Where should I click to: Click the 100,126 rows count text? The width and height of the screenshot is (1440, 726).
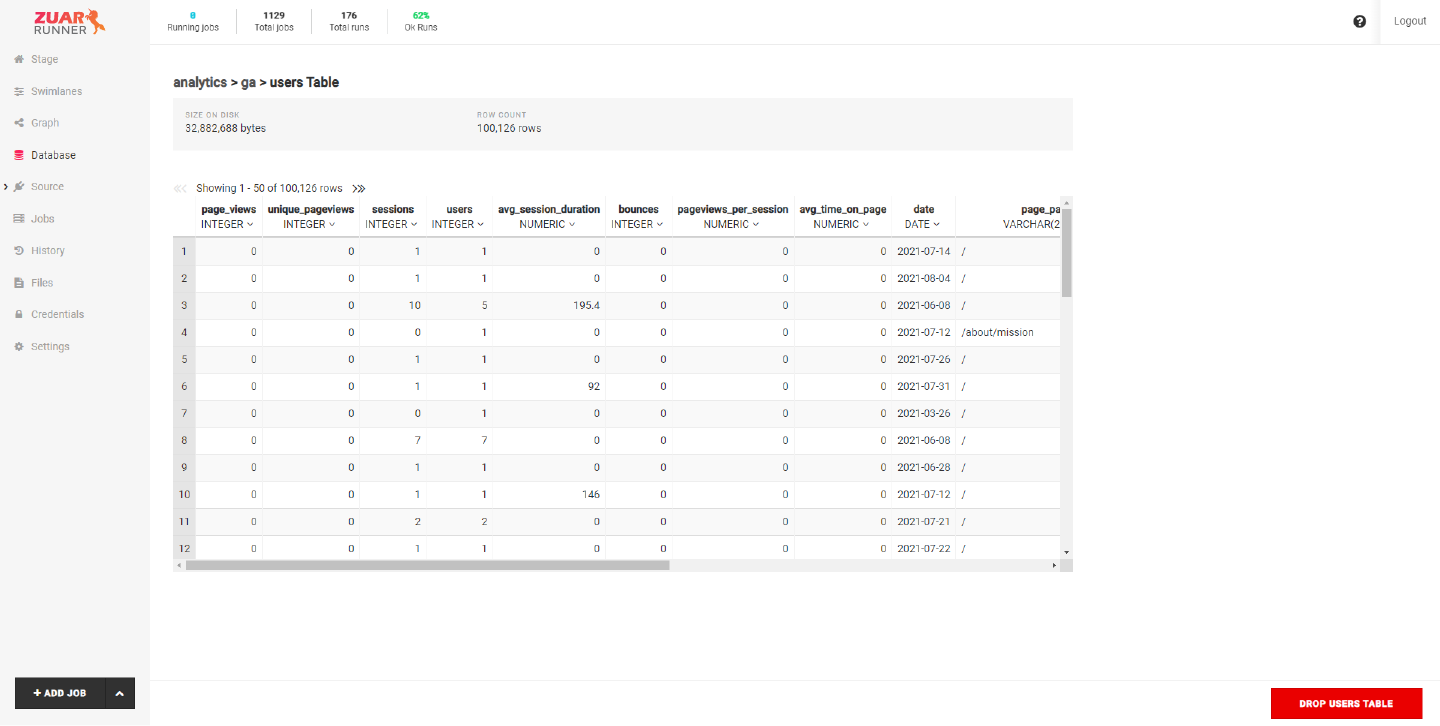click(509, 128)
